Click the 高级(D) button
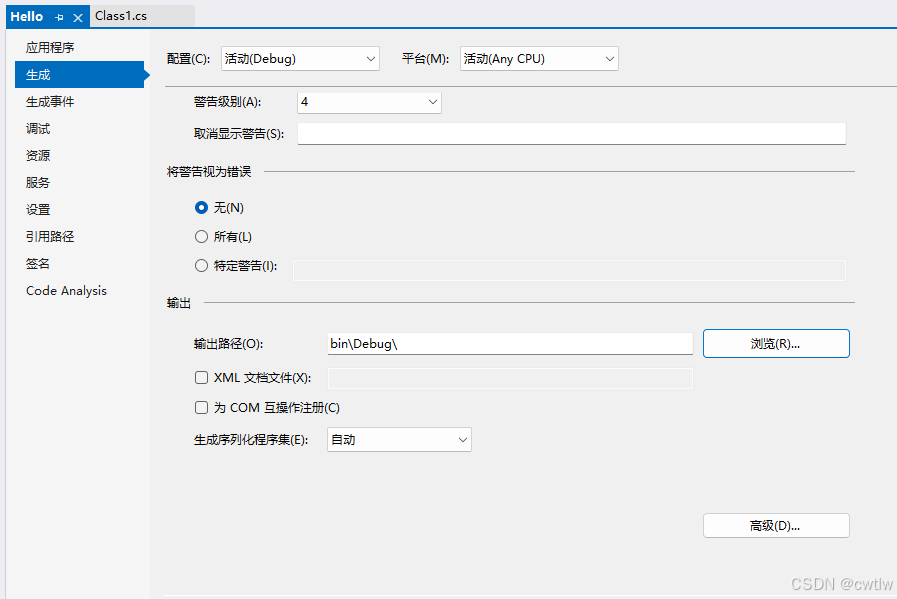This screenshot has height=599, width=897. [x=776, y=525]
